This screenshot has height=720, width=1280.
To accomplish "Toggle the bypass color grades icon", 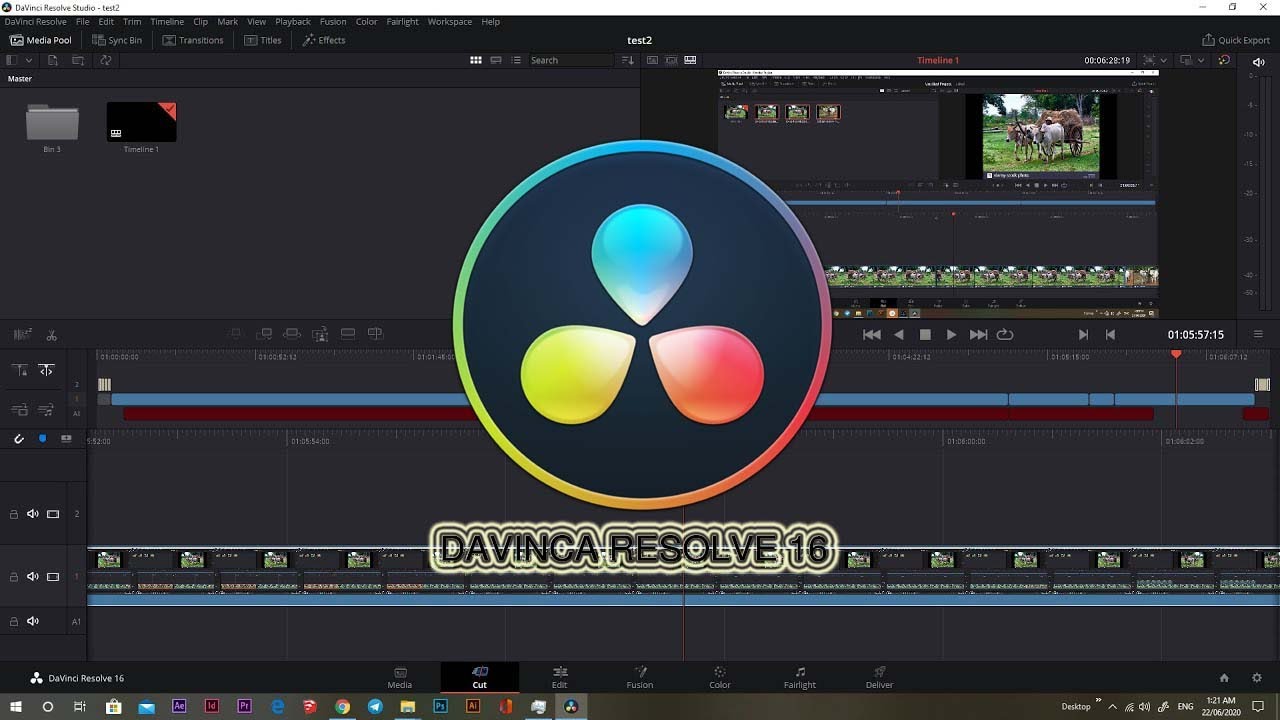I will [1224, 60].
